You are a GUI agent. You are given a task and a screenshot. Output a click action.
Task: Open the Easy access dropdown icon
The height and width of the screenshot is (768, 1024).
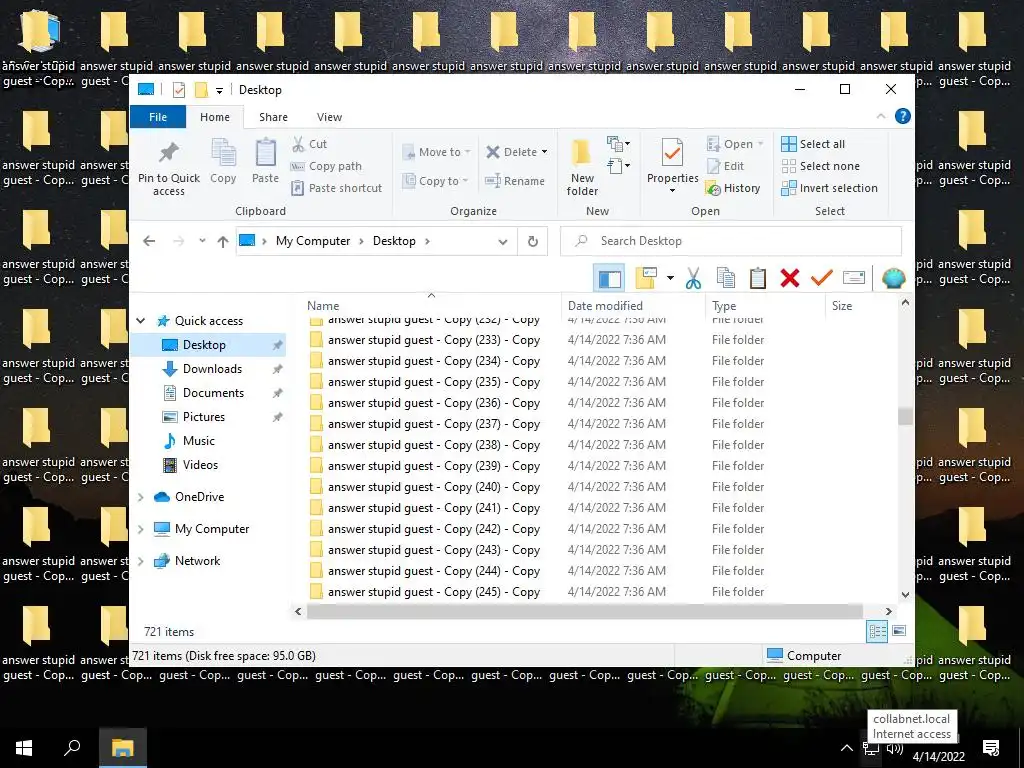[618, 166]
